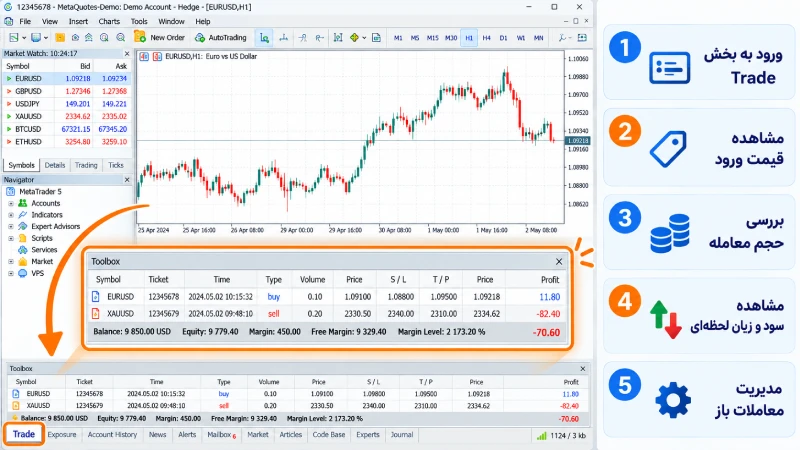Expand the Indicators node in Navigator
Screen dimensions: 800x450
click(11, 215)
